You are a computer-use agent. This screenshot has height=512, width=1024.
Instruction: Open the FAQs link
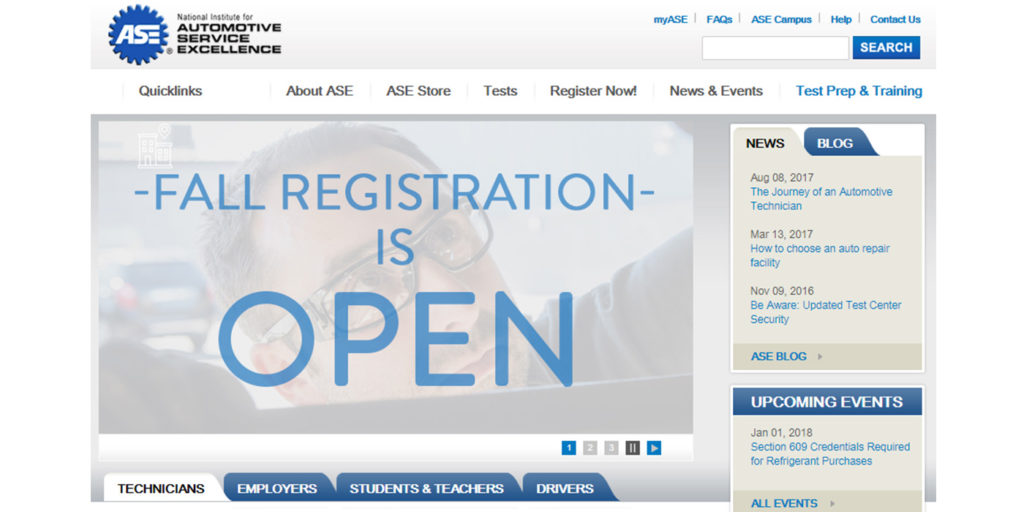tap(719, 20)
